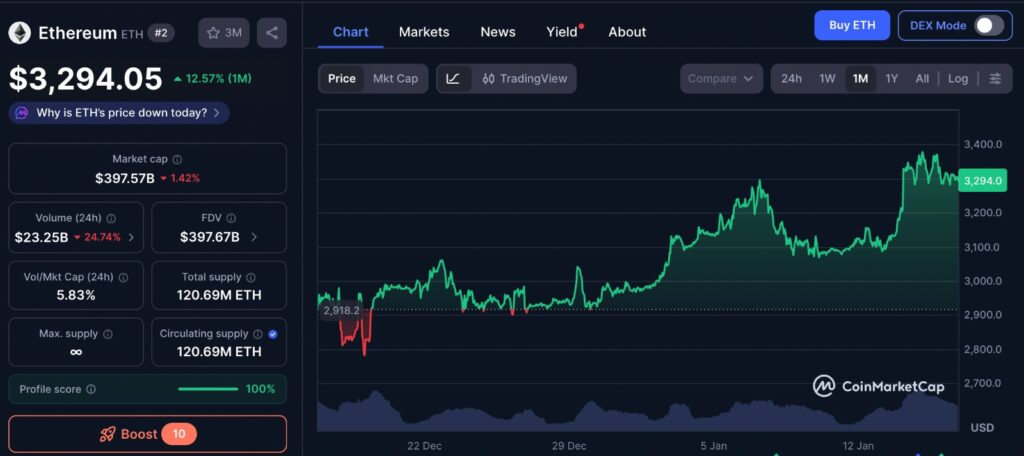Set chart range to 1W
This screenshot has height=456, width=1024.
[827, 79]
